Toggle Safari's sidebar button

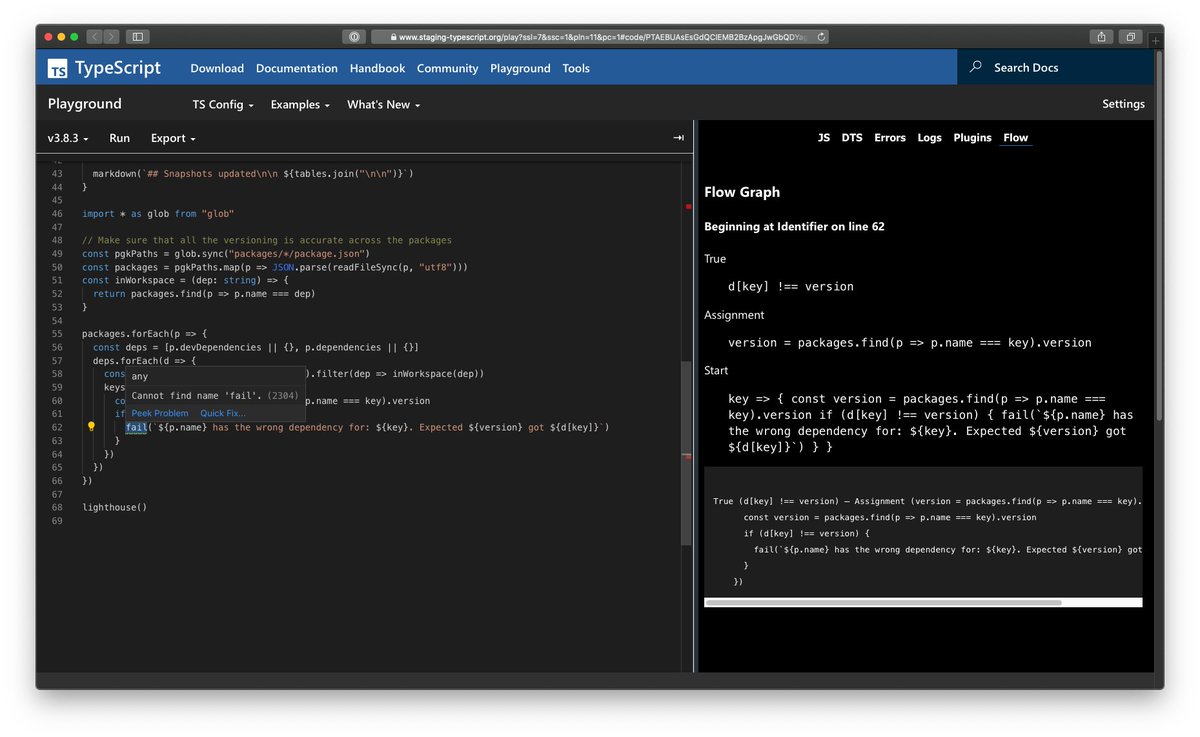point(138,37)
